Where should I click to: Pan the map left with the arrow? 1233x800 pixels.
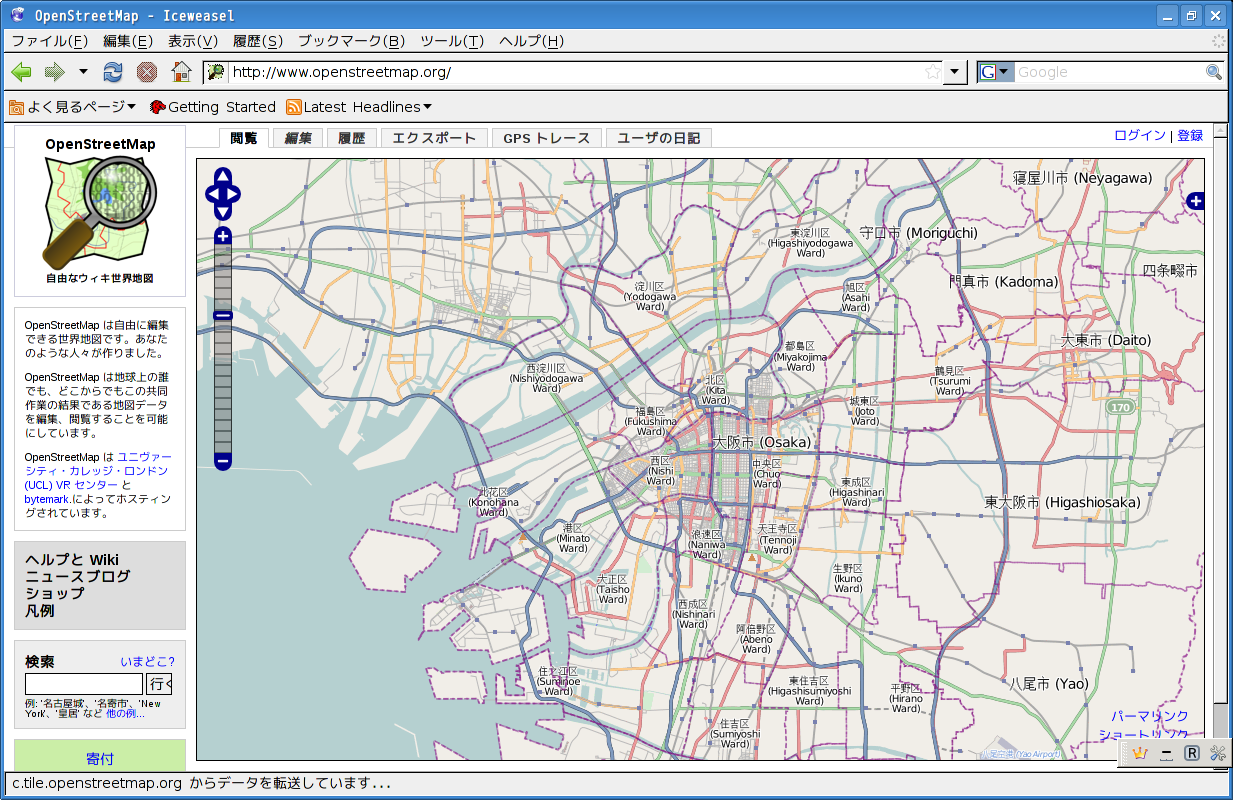point(211,193)
